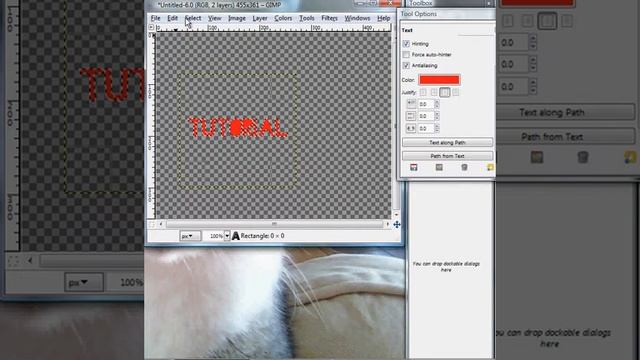Click the Text along Path button

447,142
